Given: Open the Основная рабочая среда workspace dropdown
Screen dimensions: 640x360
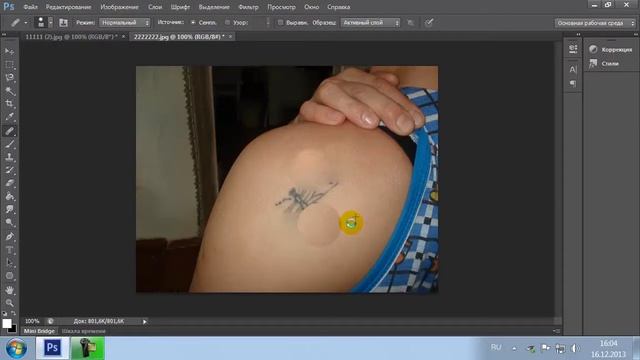Looking at the screenshot, I should [x=596, y=23].
